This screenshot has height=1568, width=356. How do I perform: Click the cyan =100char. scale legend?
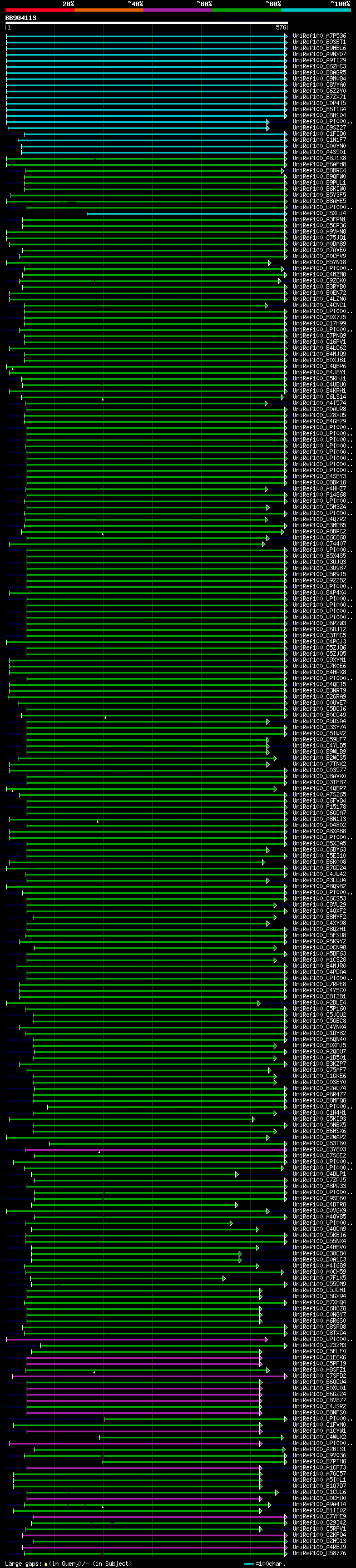click(x=264, y=1564)
